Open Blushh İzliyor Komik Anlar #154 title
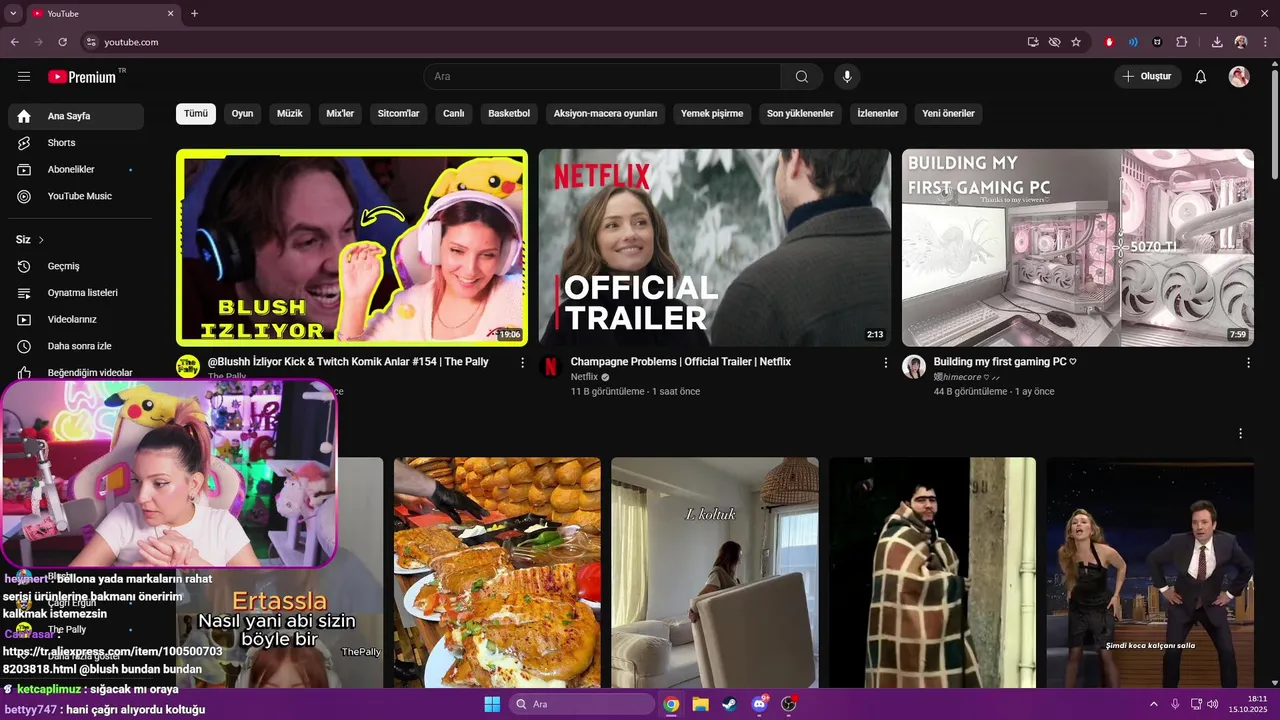 (x=348, y=362)
